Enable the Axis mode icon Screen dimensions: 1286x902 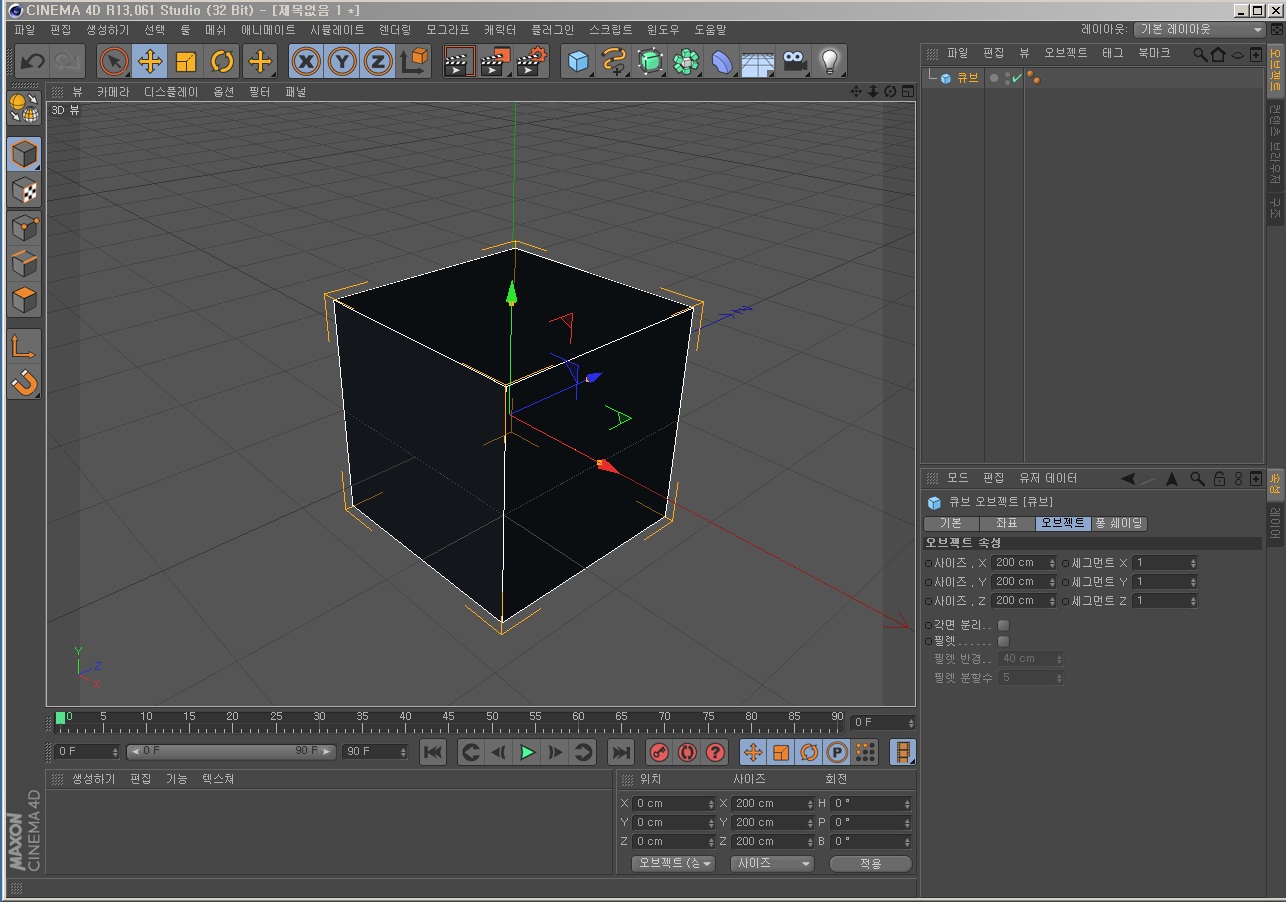coord(24,346)
